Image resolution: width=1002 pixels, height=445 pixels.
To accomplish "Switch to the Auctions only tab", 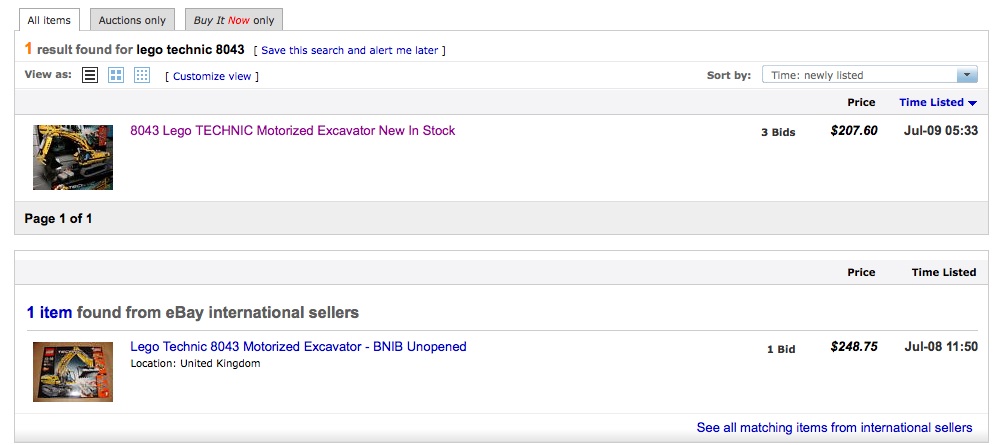I will click(x=133, y=20).
